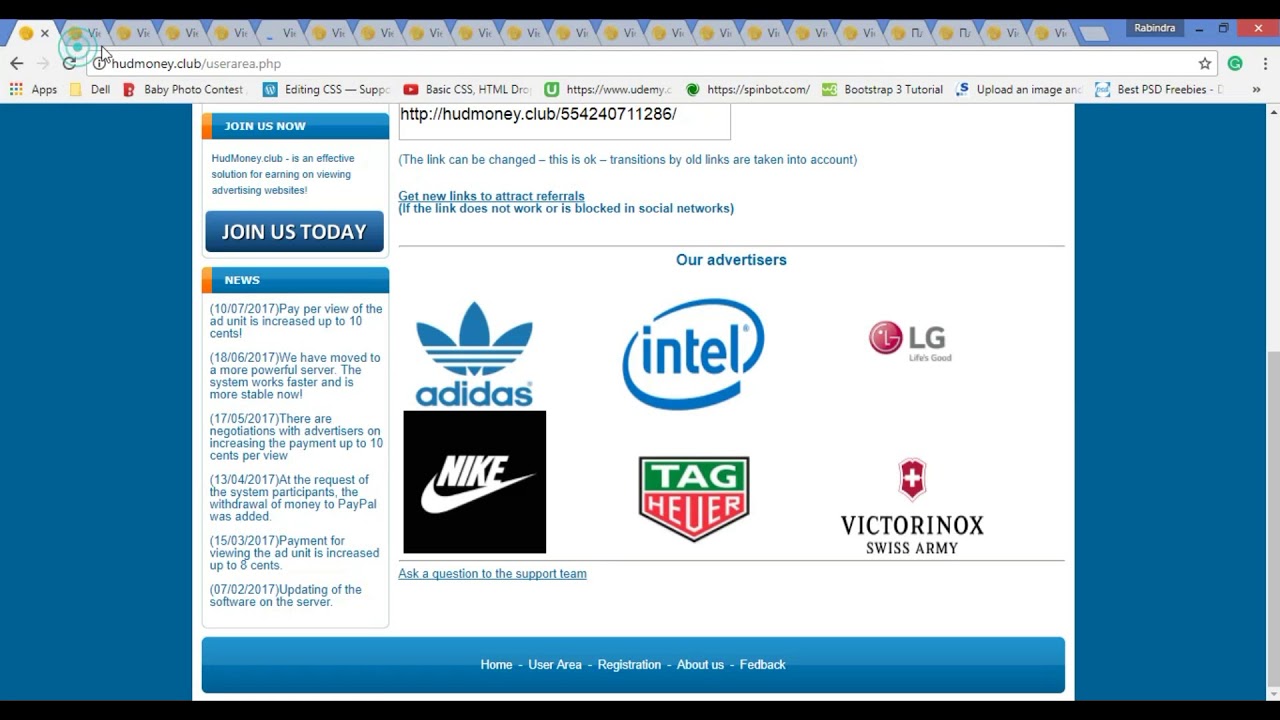Click the 07/02/2017 software update news item
This screenshot has width=1280, height=720.
[285, 596]
